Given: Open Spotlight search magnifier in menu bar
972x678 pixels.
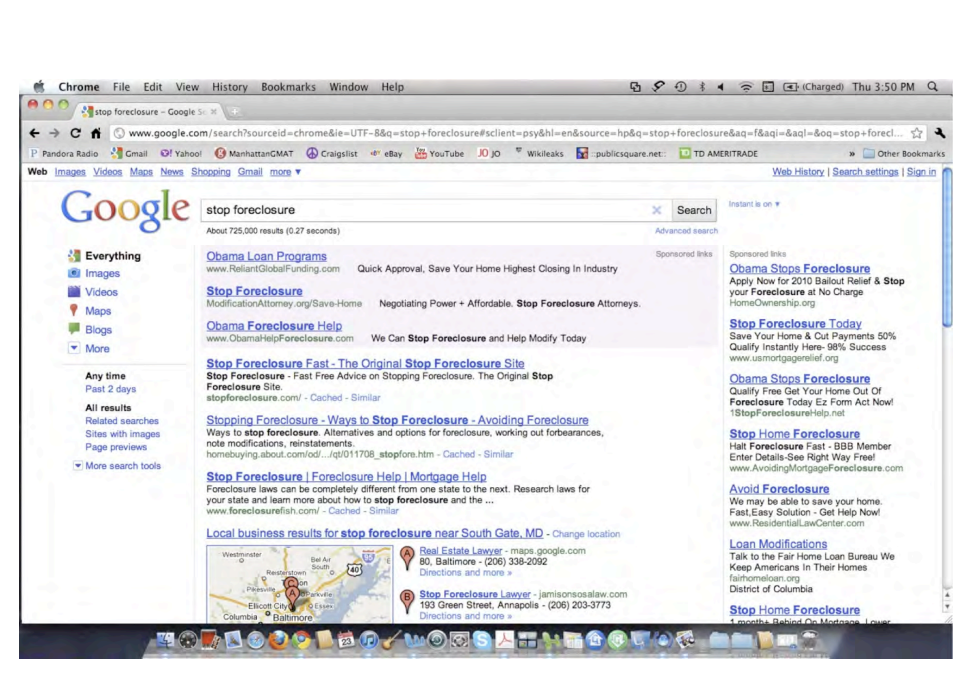Looking at the screenshot, I should pos(932,87).
